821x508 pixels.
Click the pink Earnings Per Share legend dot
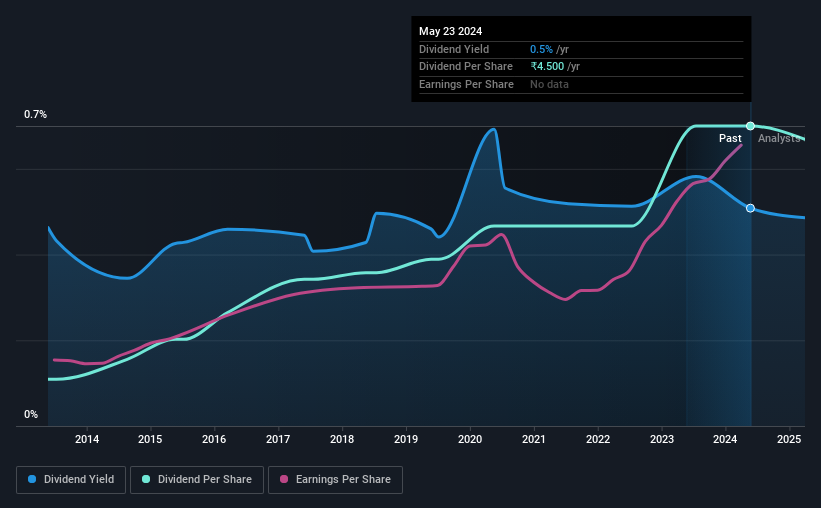coord(284,479)
